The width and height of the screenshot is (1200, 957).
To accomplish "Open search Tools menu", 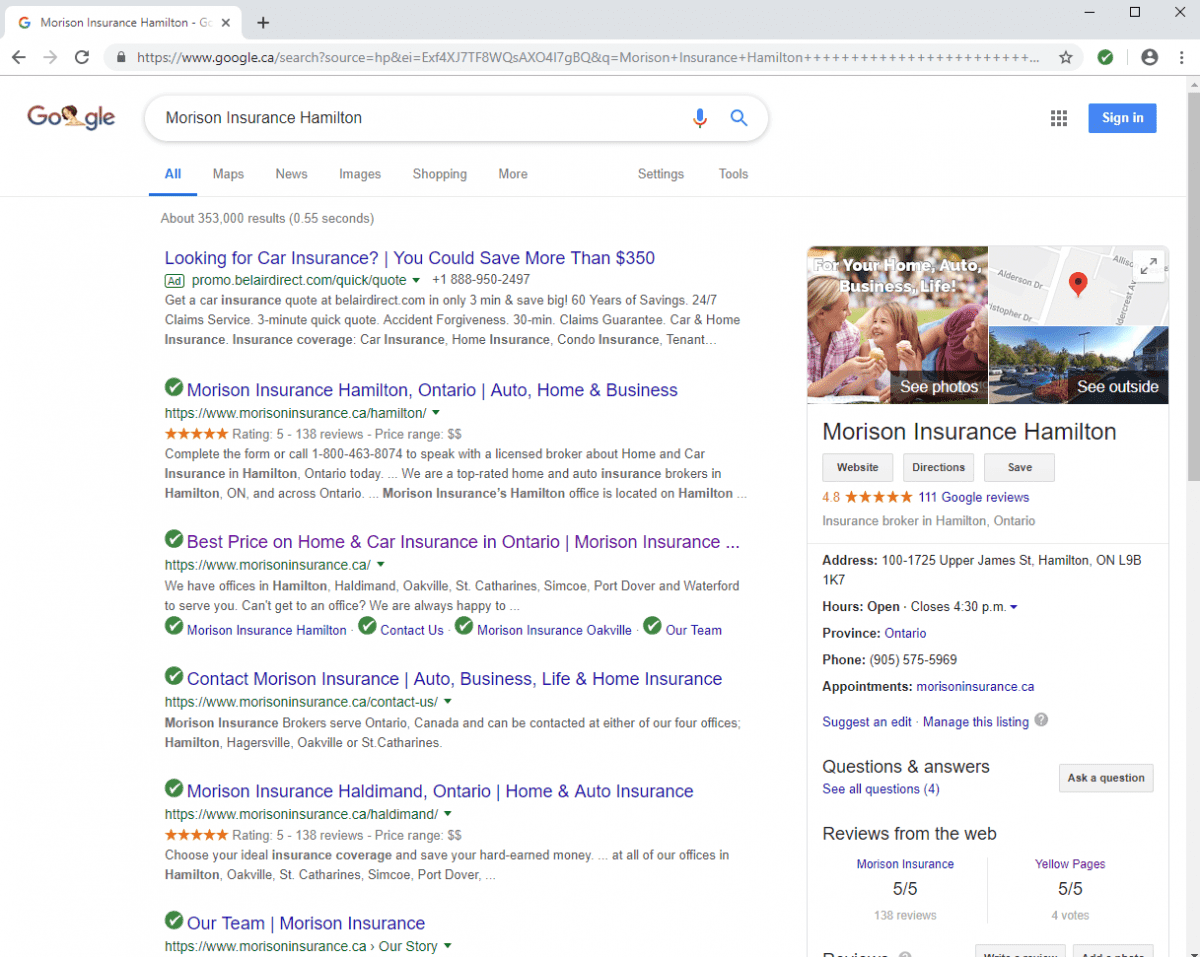I will [733, 174].
